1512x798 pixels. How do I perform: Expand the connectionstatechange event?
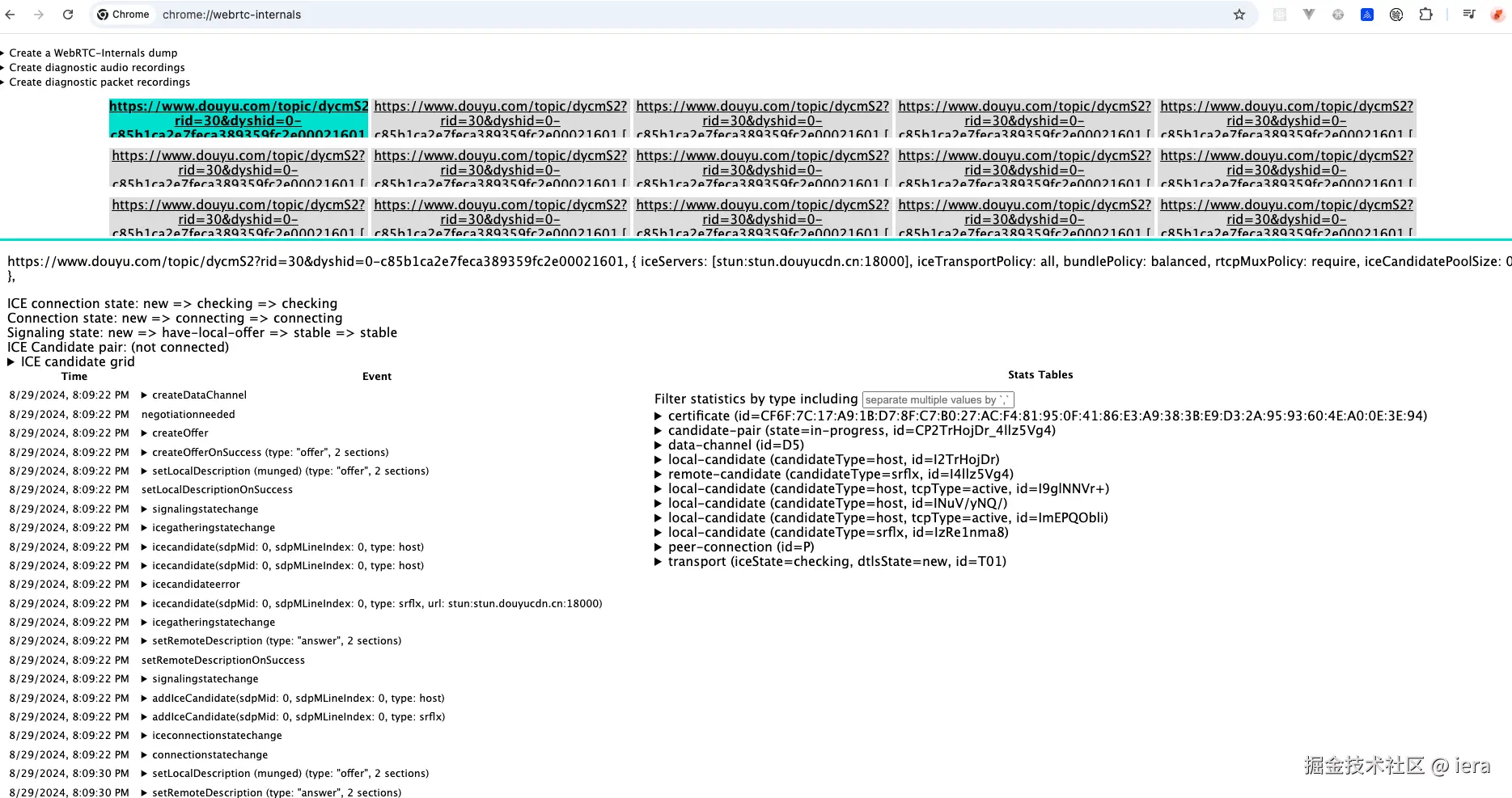coord(205,755)
